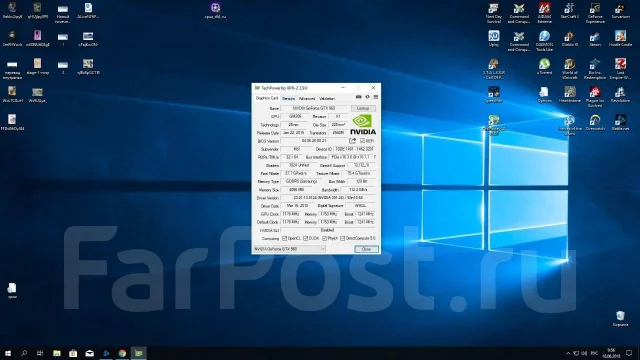
Task: Click the Name field NVIDIA GeForce GTX 960
Action: point(314,108)
